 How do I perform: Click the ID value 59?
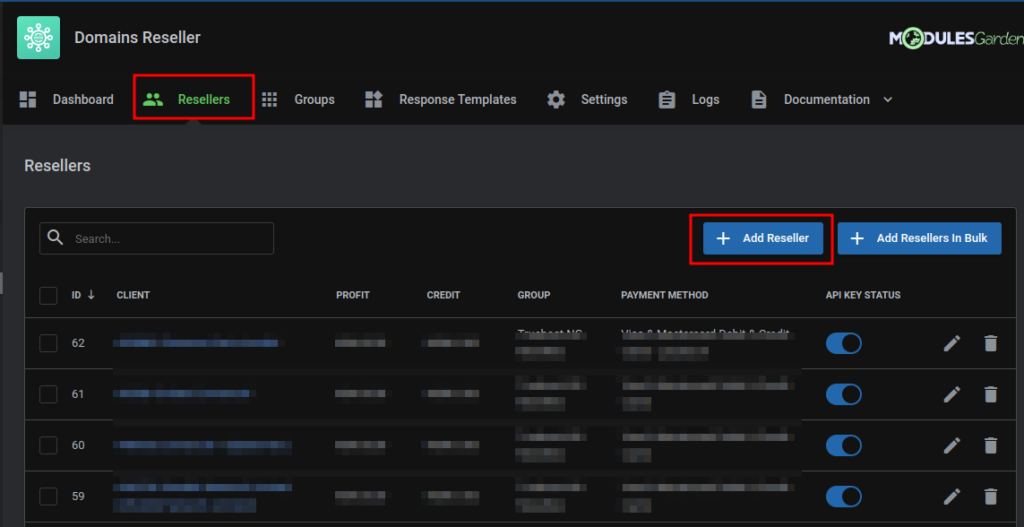(78, 496)
